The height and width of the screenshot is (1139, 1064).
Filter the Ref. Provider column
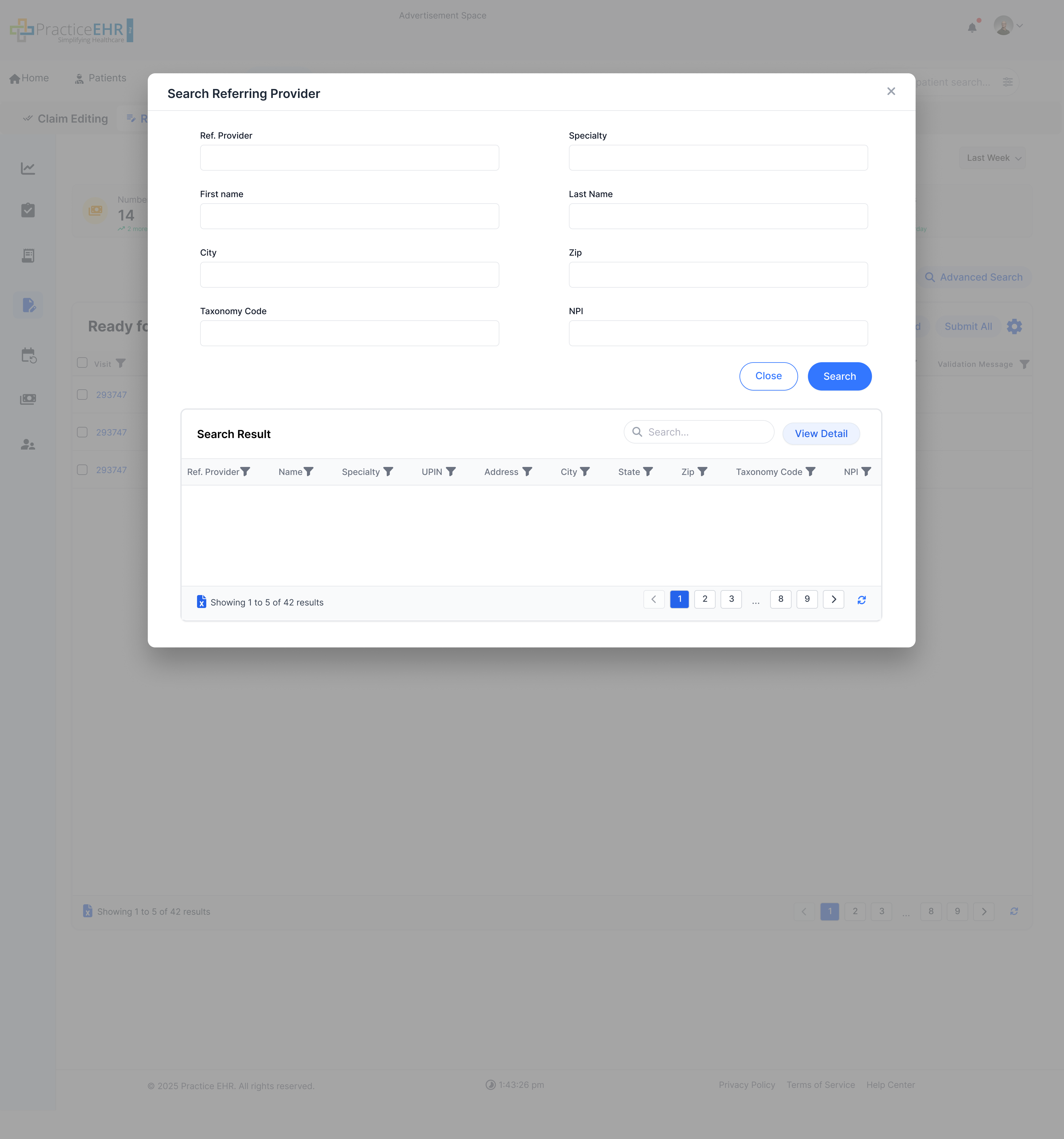[246, 472]
